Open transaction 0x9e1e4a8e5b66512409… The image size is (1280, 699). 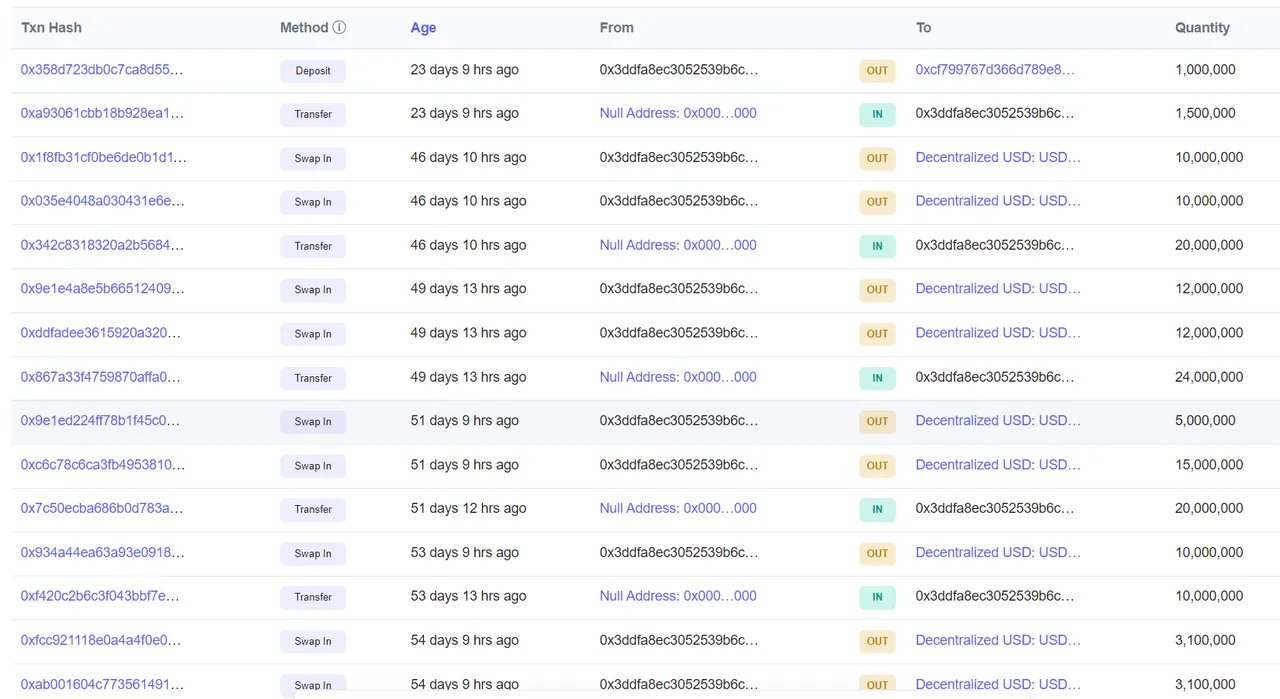tap(102, 289)
